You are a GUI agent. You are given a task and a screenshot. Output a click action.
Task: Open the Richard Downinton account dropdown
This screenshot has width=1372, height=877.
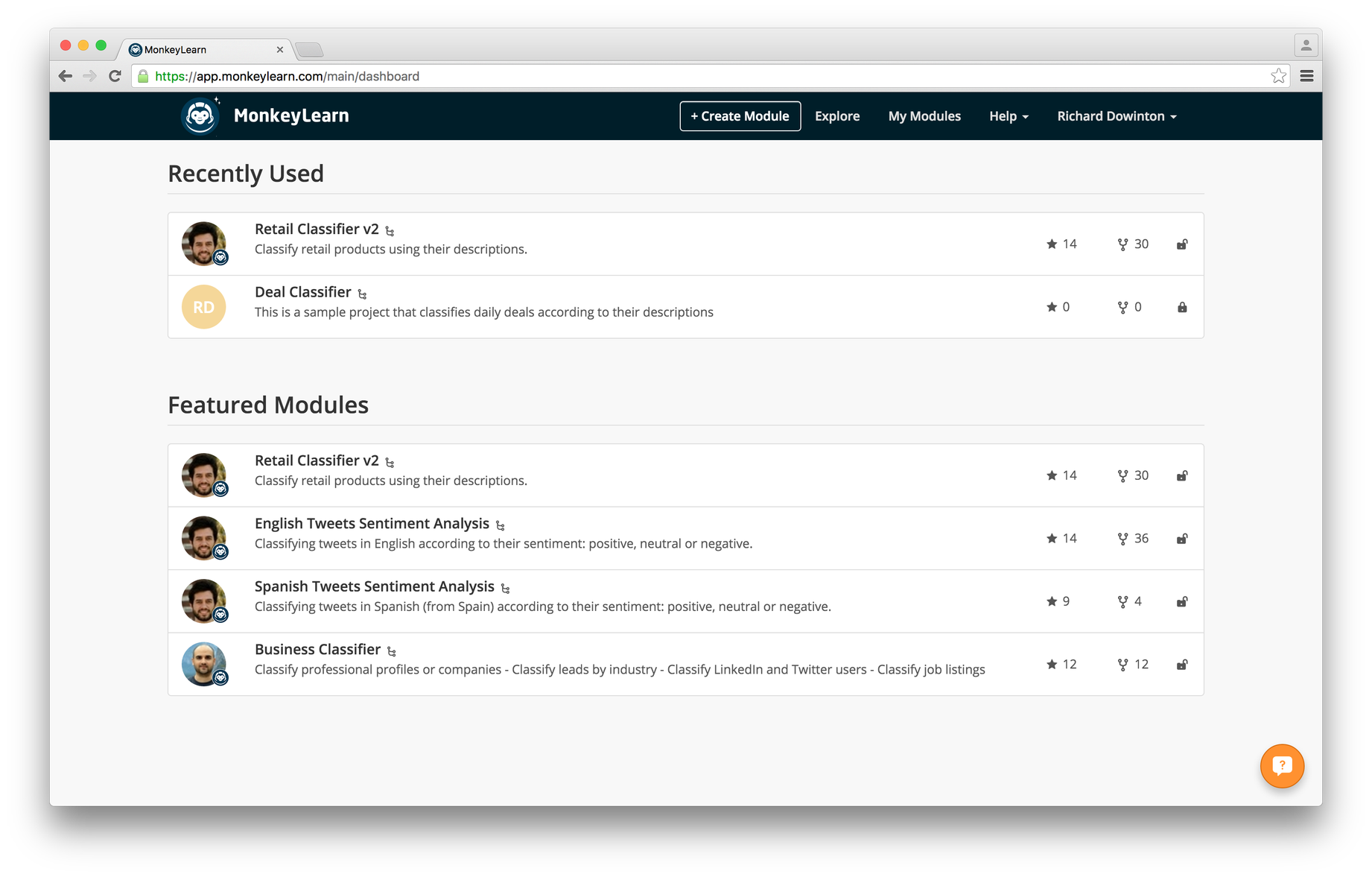[x=1117, y=116]
